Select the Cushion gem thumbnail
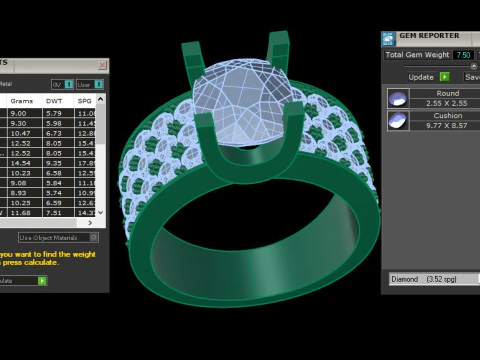Image resolution: width=480 pixels, height=360 pixels. click(x=398, y=120)
